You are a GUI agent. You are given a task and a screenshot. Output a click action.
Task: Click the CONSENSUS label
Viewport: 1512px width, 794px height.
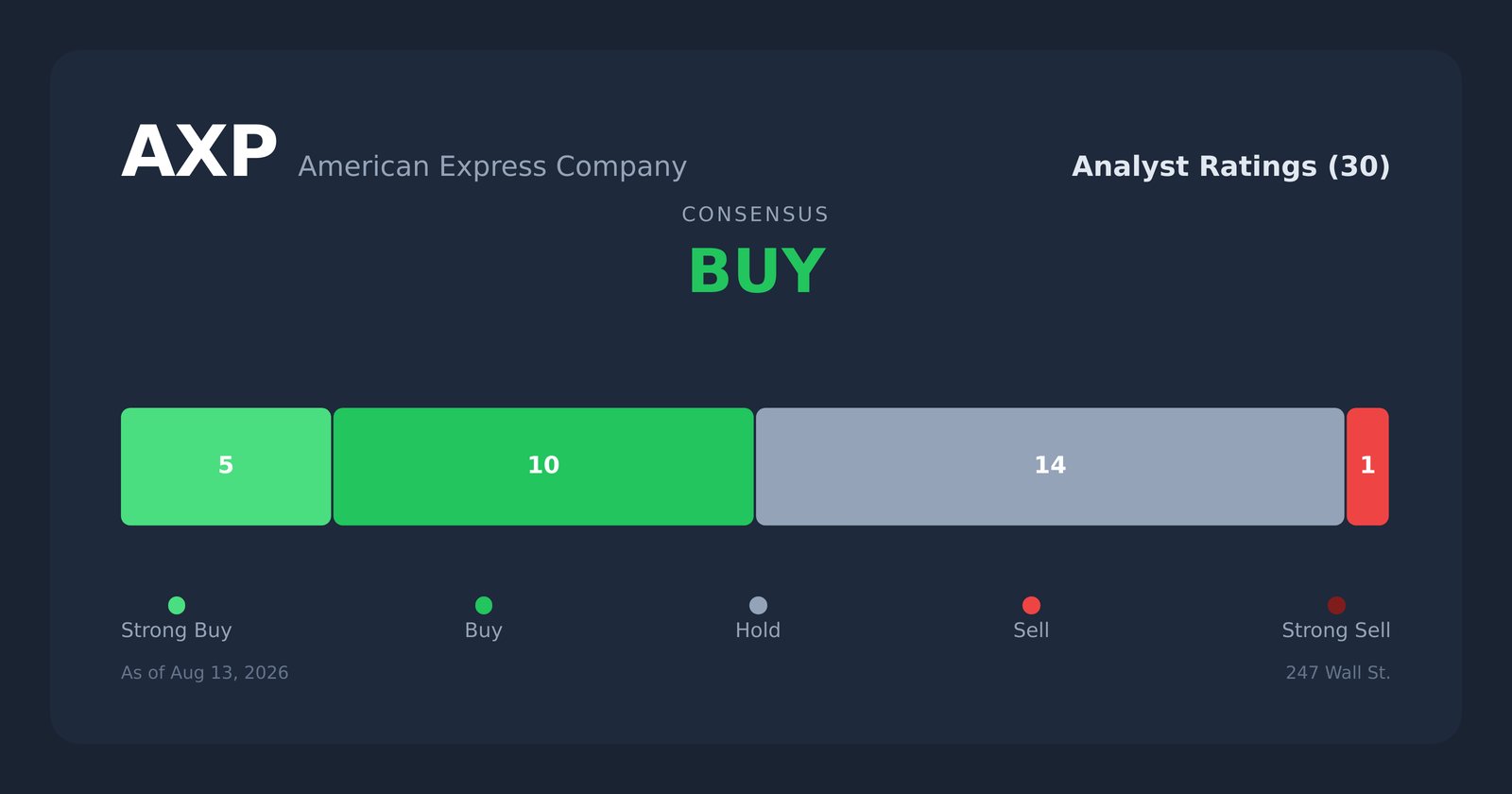click(756, 215)
